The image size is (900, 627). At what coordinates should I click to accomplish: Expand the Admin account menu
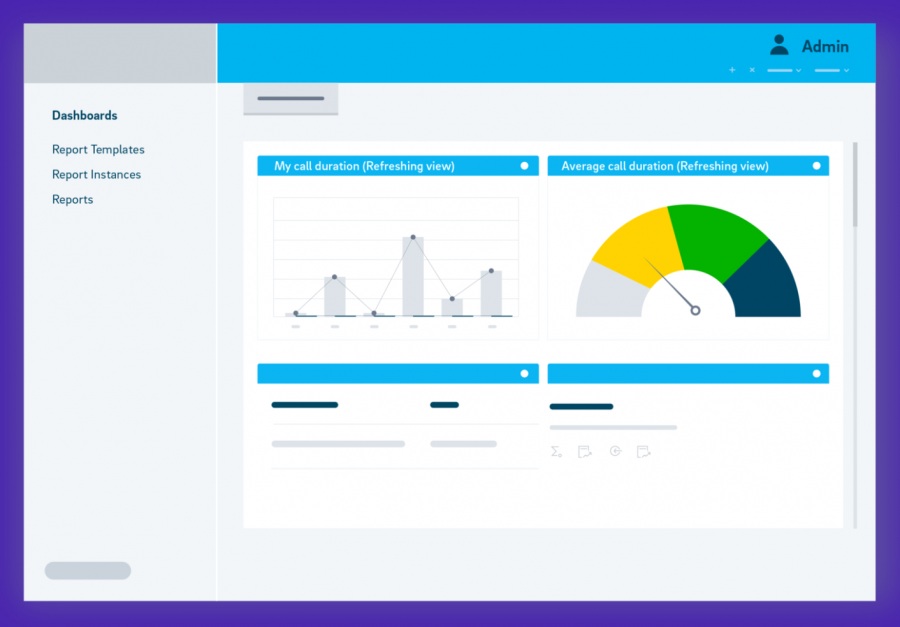point(825,46)
